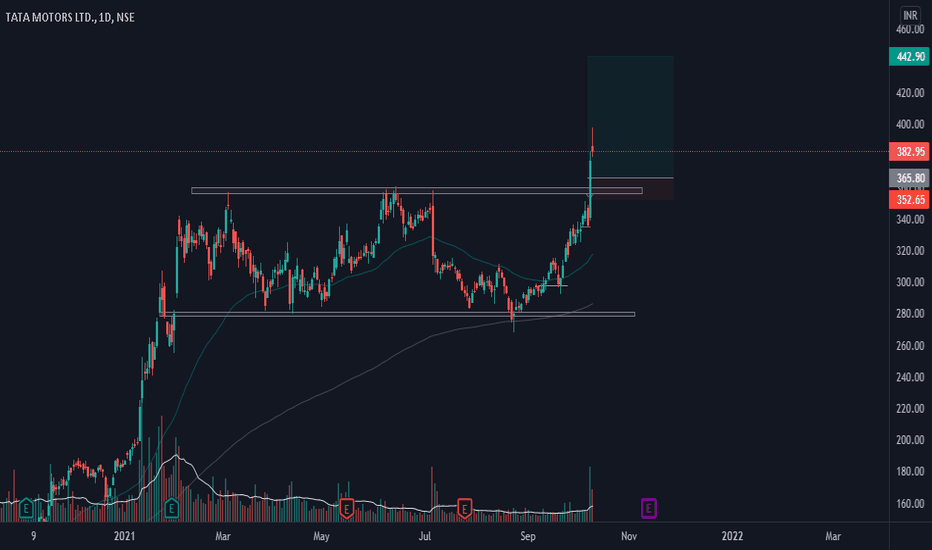Click the Sep date axis label
This screenshot has height=550, width=932.
tap(528, 536)
